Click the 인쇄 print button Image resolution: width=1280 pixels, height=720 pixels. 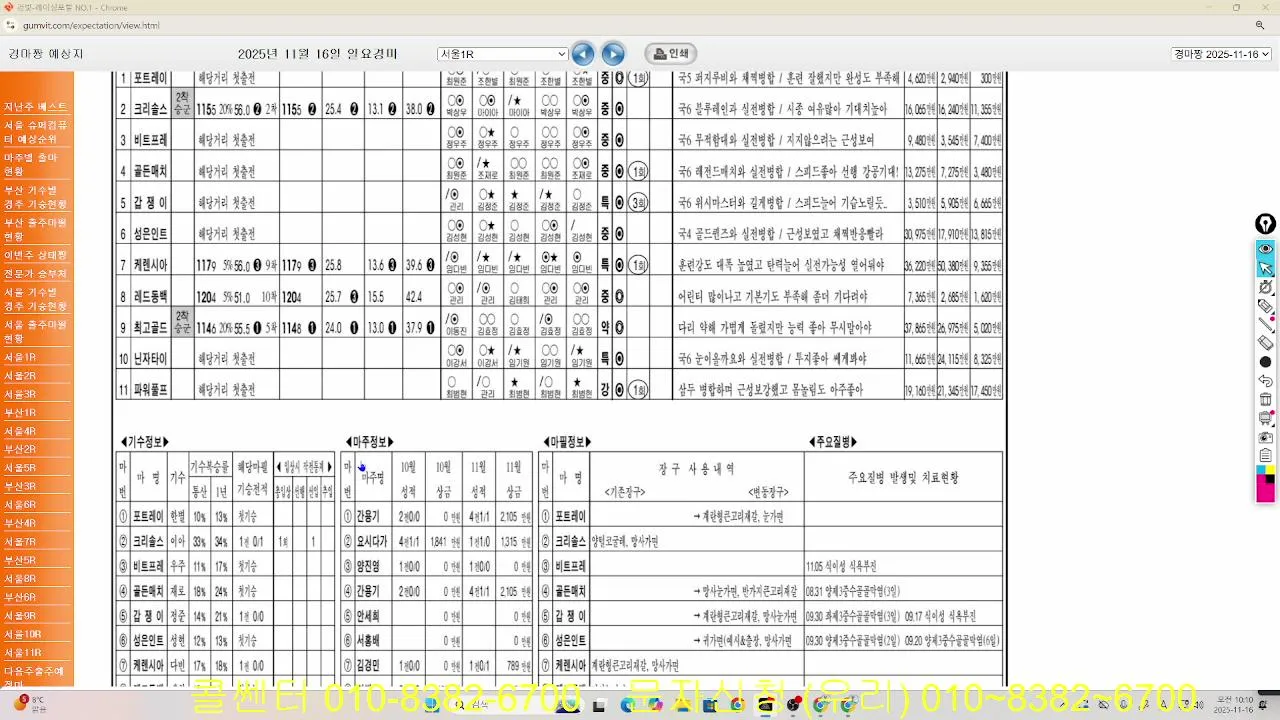click(x=670, y=54)
